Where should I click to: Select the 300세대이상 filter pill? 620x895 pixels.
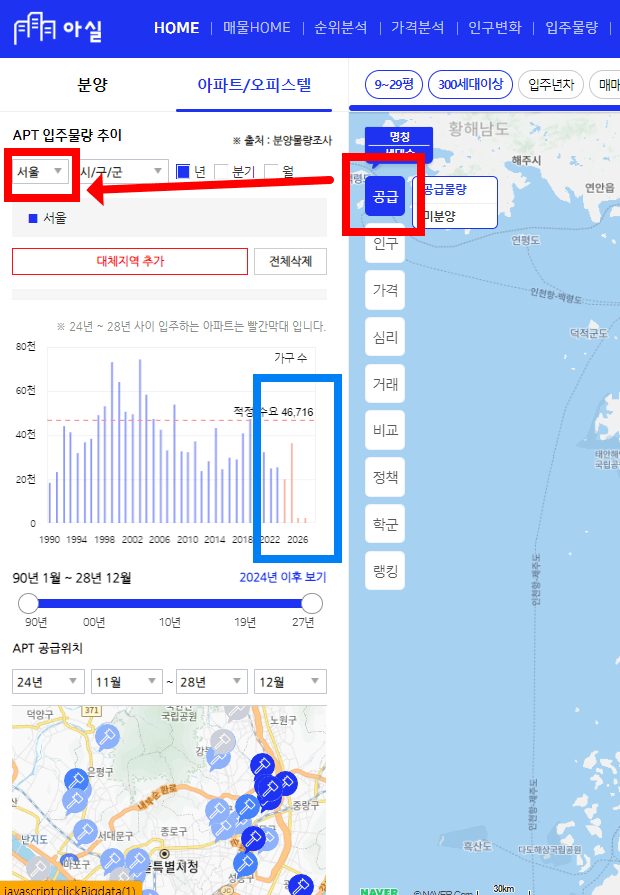click(470, 84)
